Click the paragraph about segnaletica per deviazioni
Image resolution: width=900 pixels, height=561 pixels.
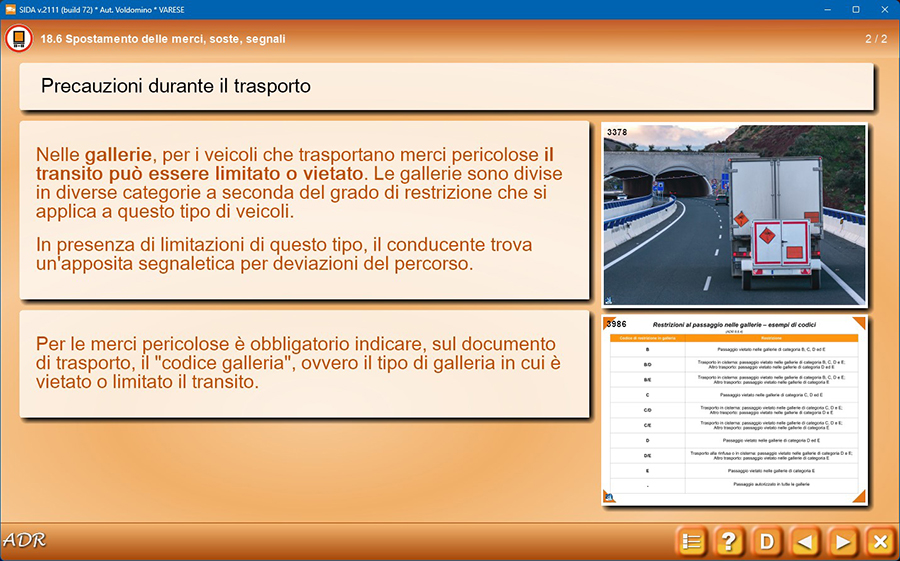click(284, 254)
